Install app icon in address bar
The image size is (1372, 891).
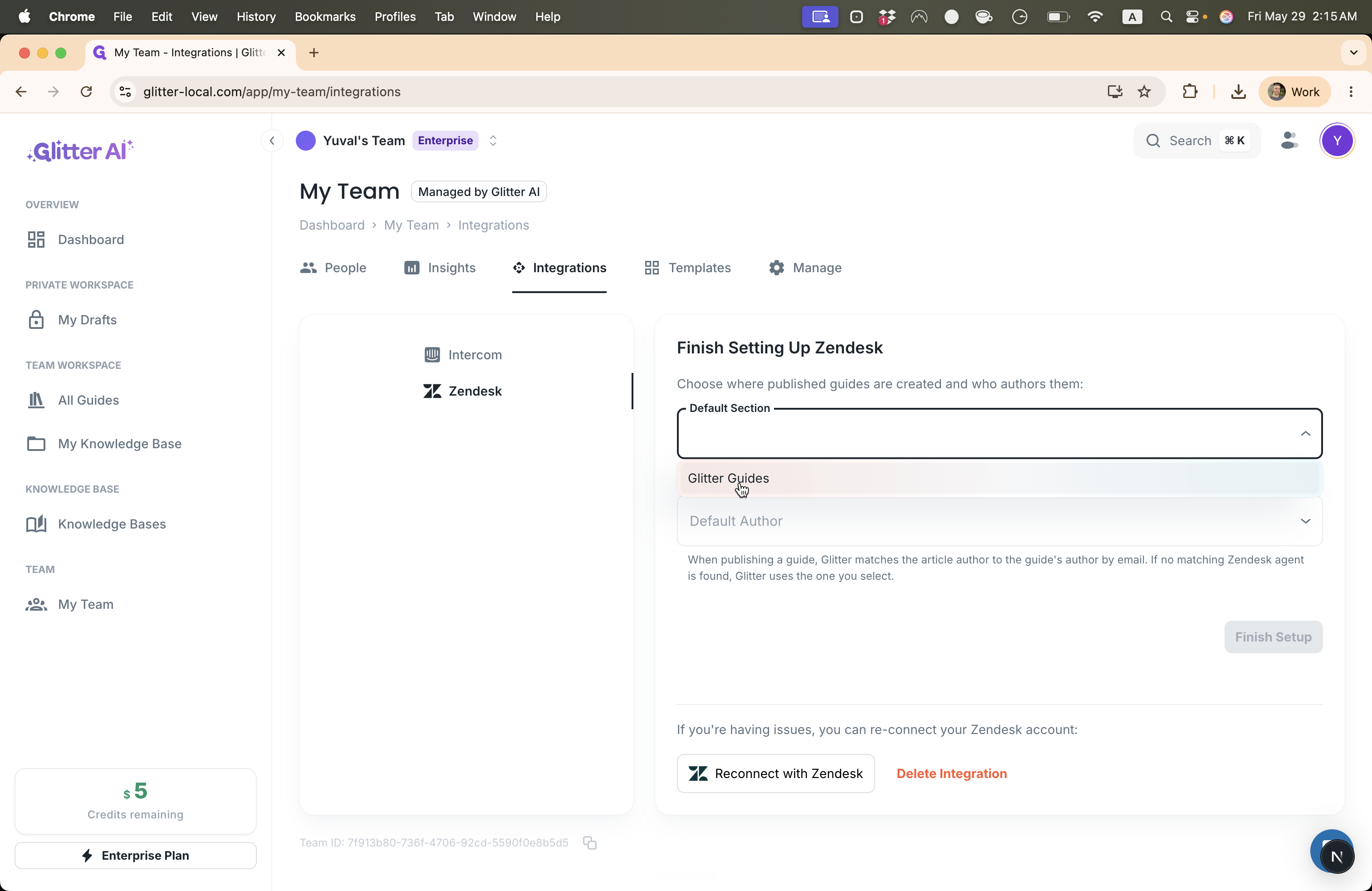[x=1114, y=92]
